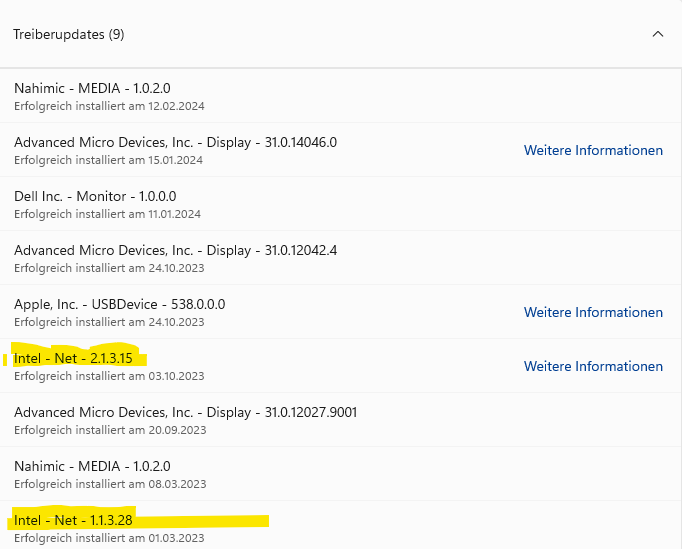This screenshot has width=682, height=549.
Task: Select Apple, Inc. USBDevice 538.0.0.0
Action: click(x=341, y=311)
